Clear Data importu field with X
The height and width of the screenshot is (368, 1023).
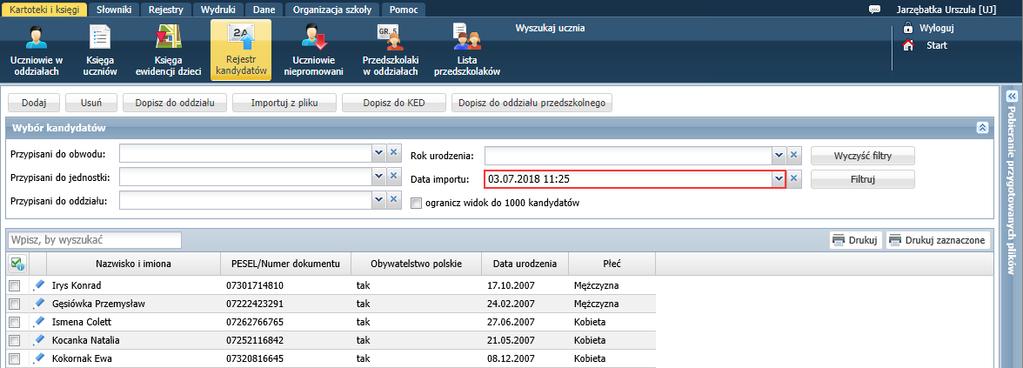tap(793, 179)
